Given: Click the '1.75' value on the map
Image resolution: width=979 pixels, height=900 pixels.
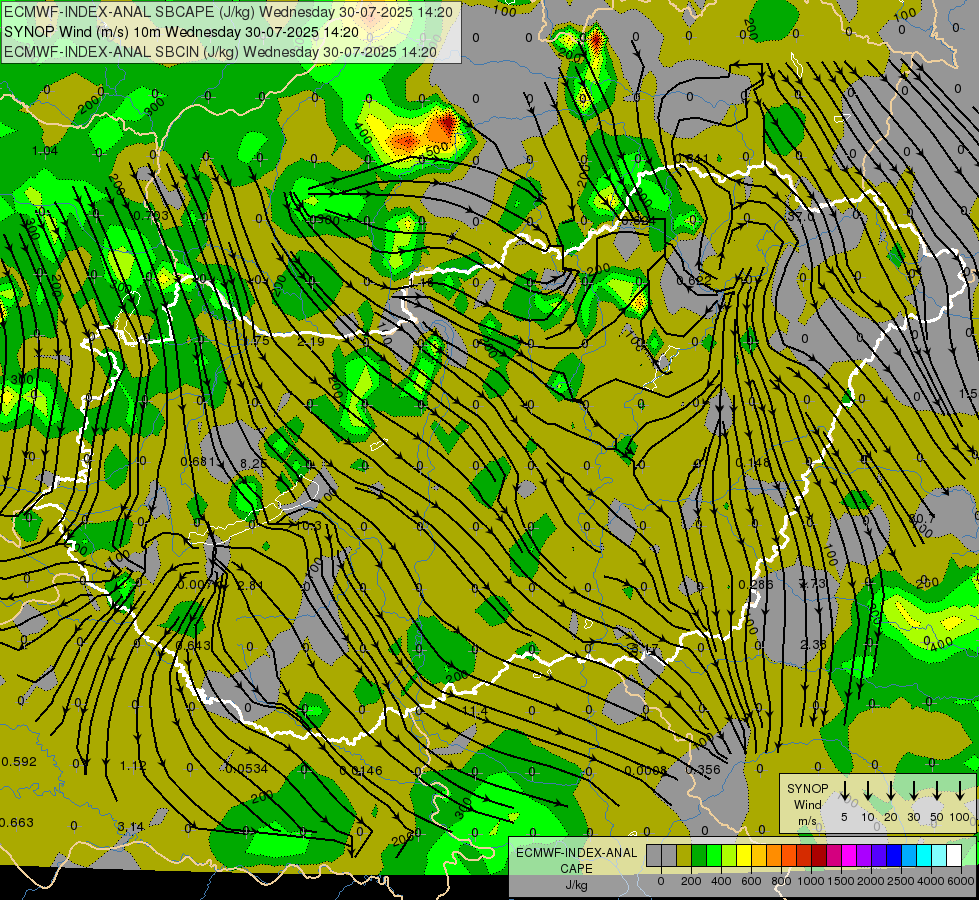Looking at the screenshot, I should 257,341.
